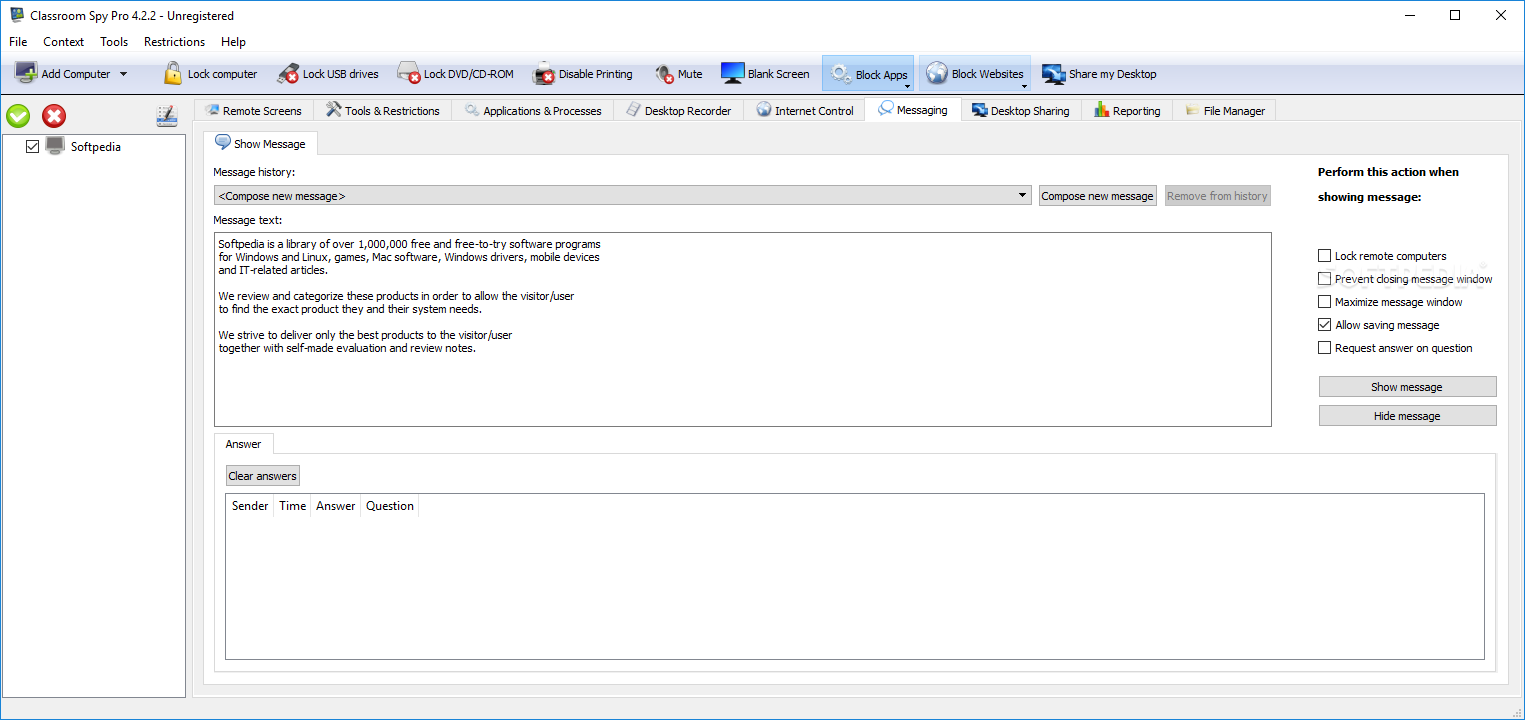Open the Help menu

point(233,42)
